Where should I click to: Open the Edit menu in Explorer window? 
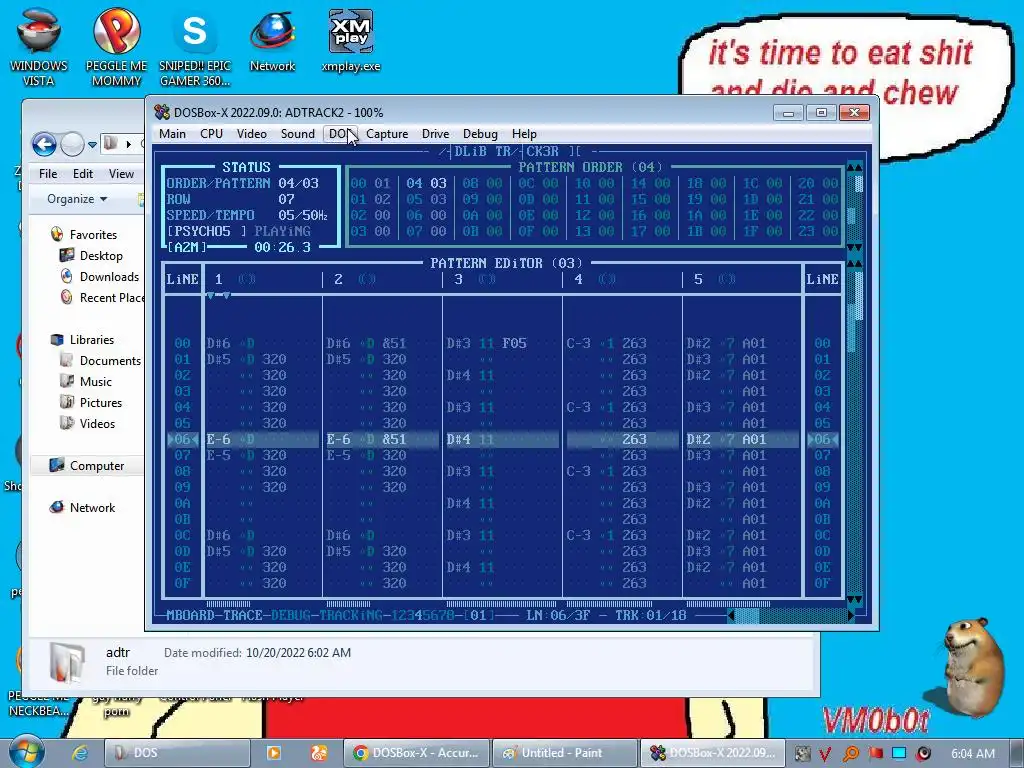83,174
